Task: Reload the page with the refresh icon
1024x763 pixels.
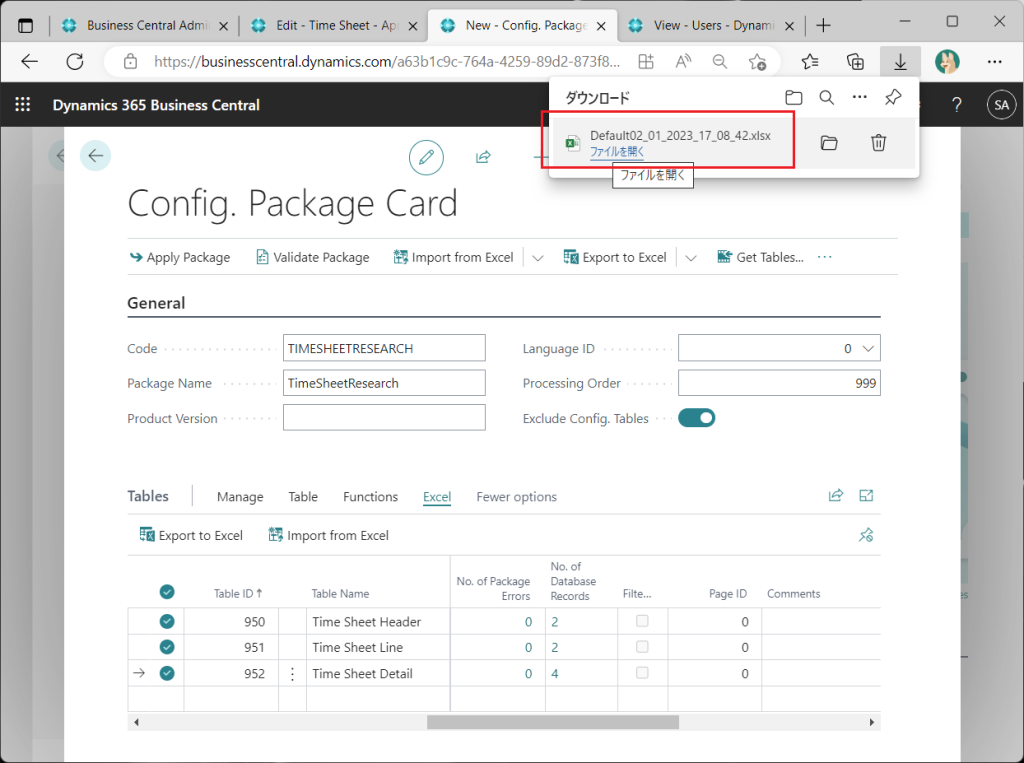Action: coord(75,62)
